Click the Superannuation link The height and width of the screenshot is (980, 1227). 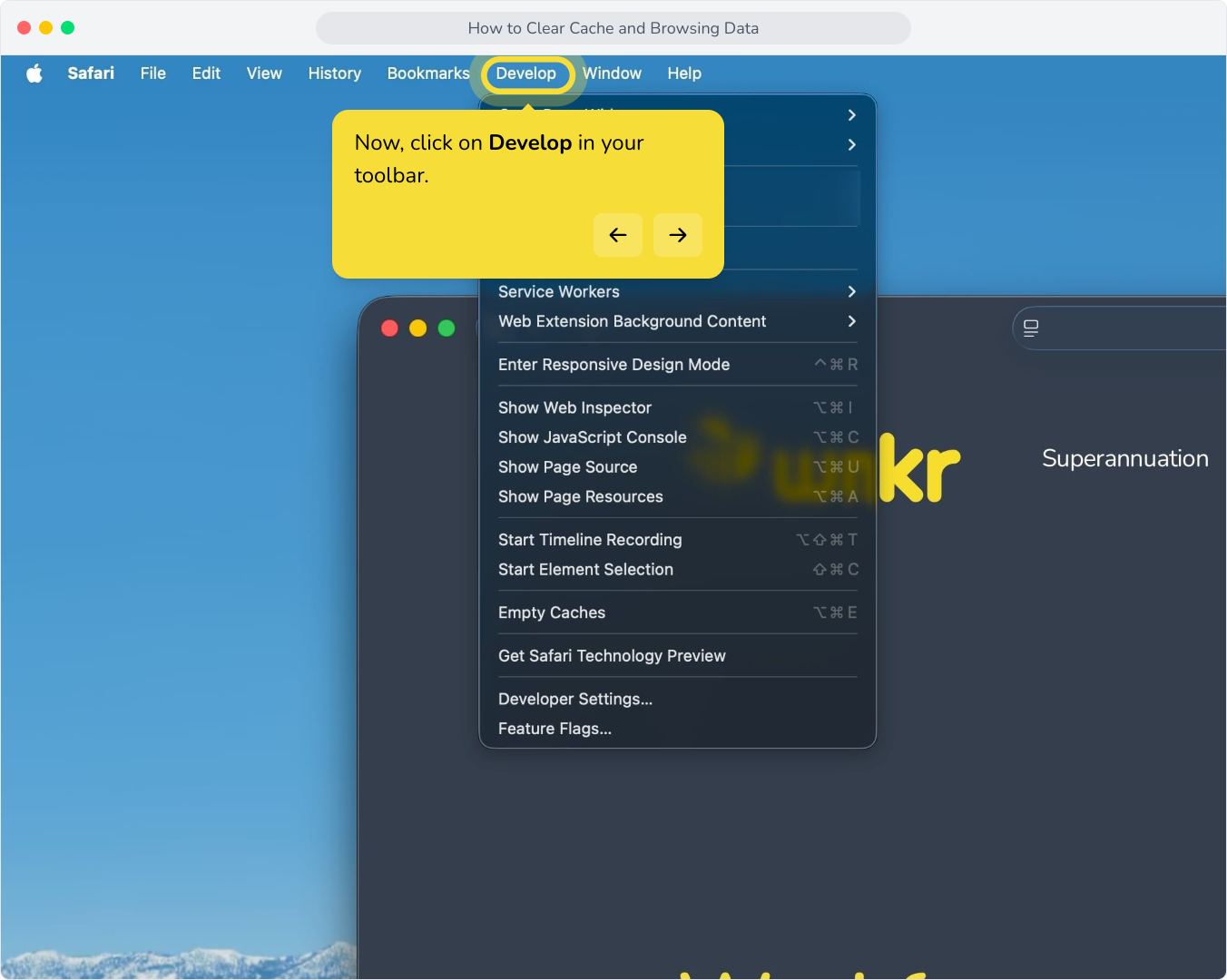1125,458
